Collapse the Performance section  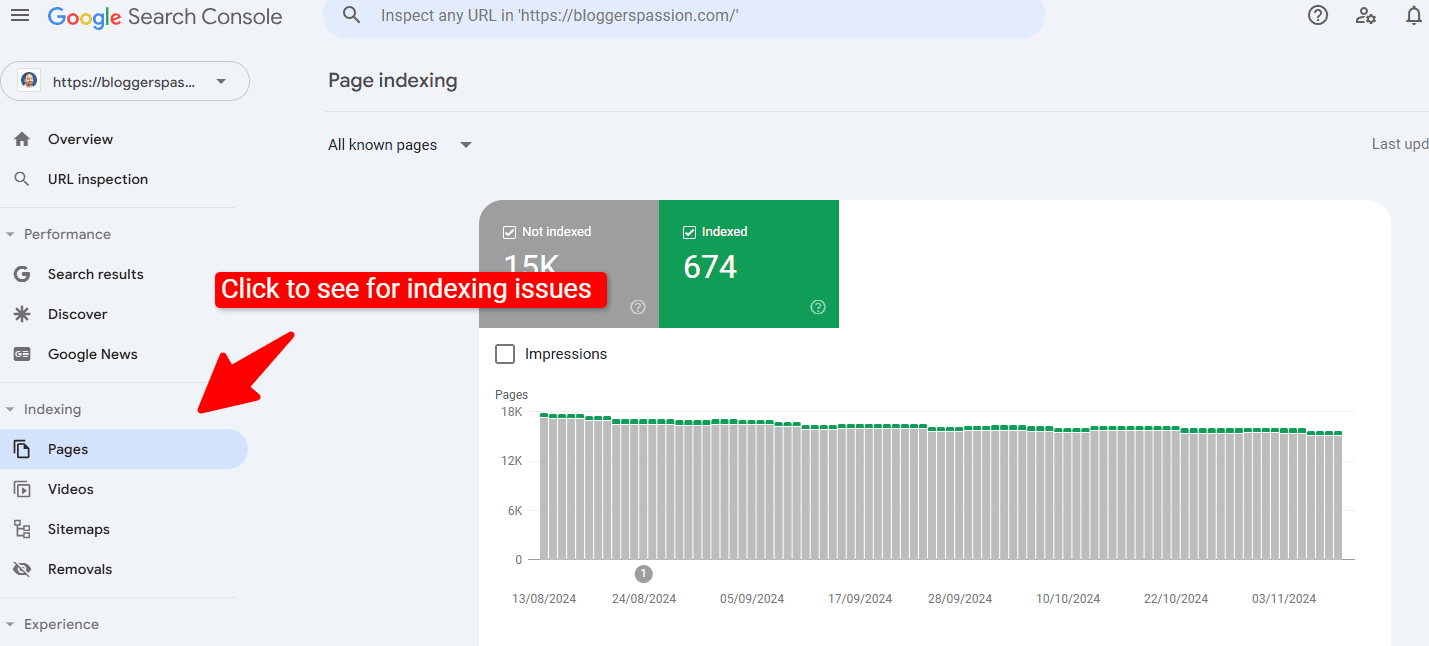[11, 234]
